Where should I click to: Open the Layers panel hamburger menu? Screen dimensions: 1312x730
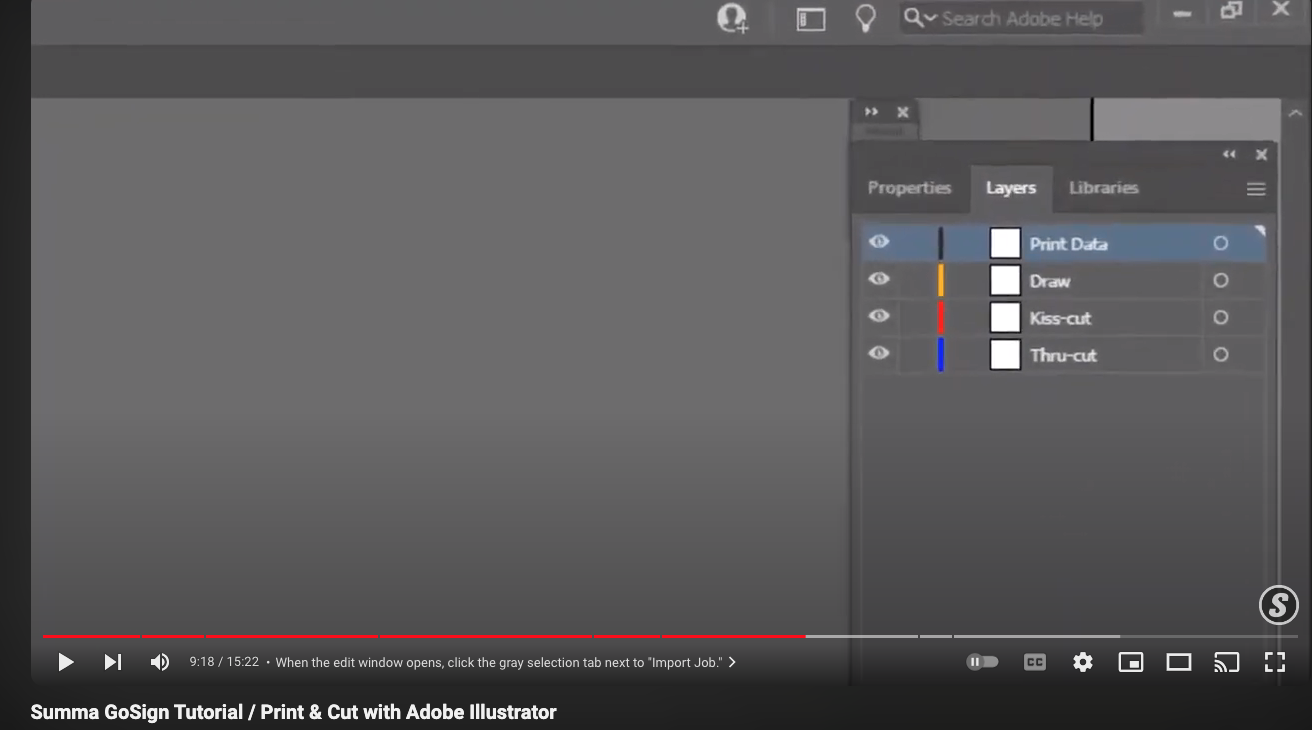point(1256,189)
